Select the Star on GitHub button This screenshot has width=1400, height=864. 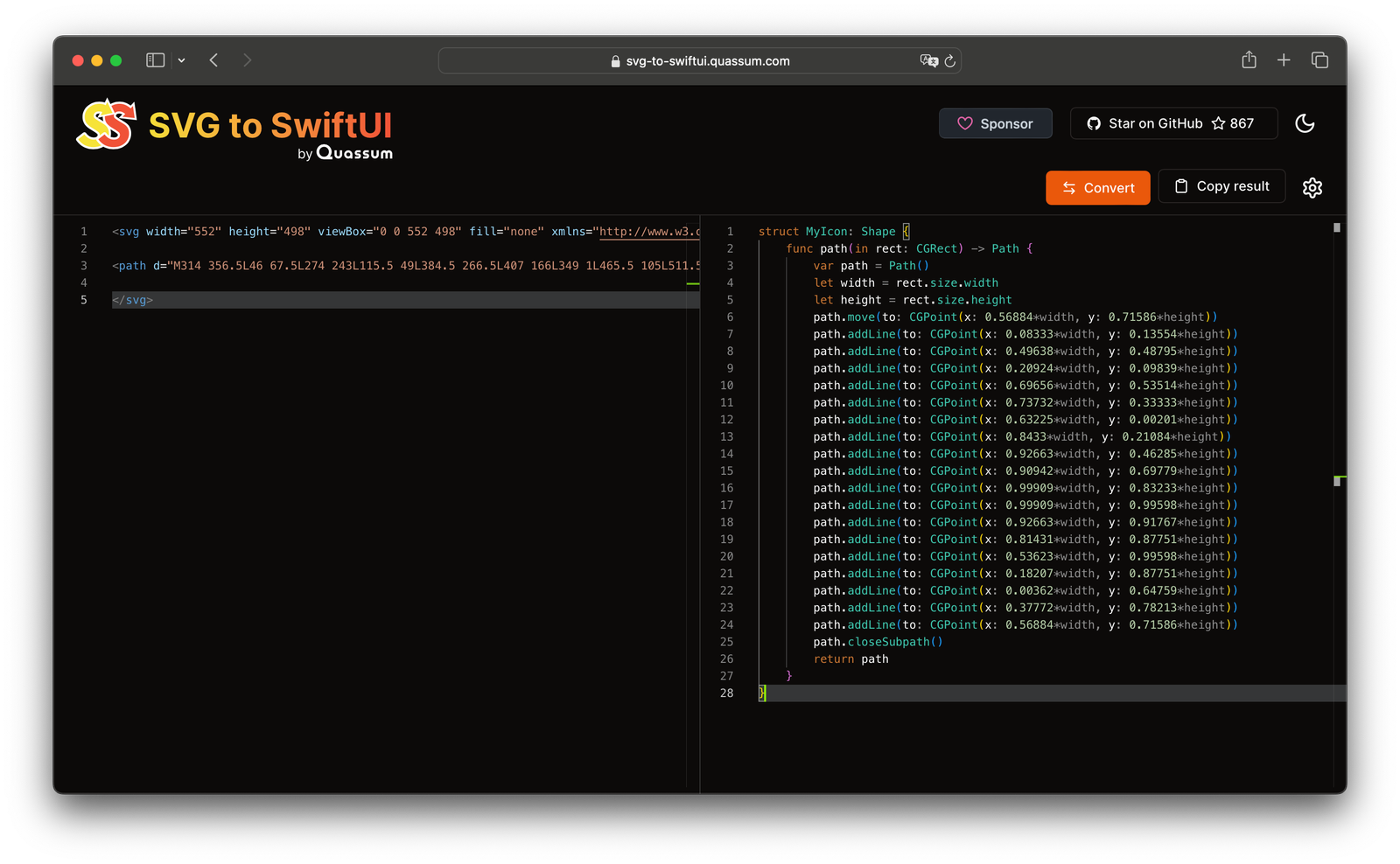click(1173, 123)
